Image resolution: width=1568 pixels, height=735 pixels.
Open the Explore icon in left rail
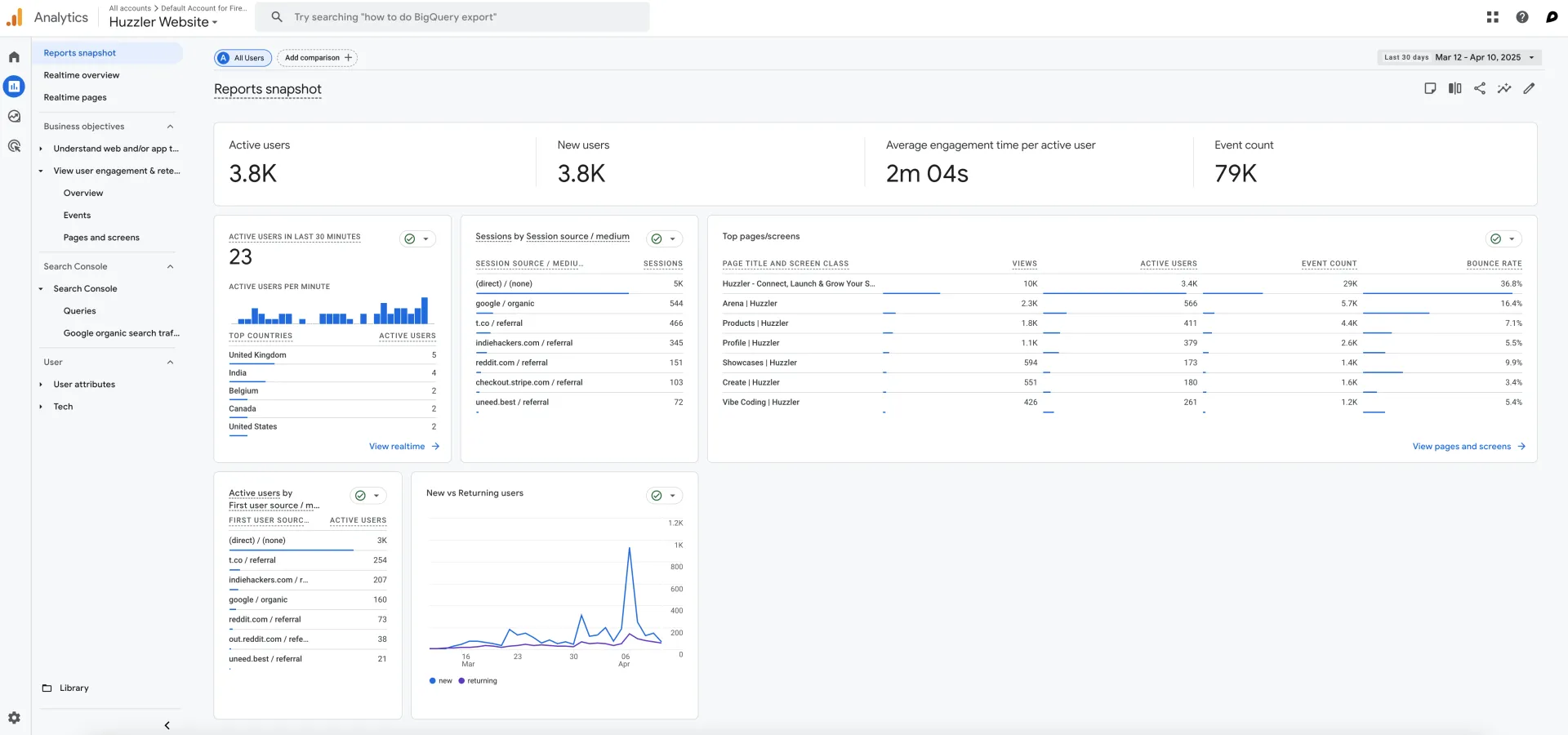click(x=14, y=116)
